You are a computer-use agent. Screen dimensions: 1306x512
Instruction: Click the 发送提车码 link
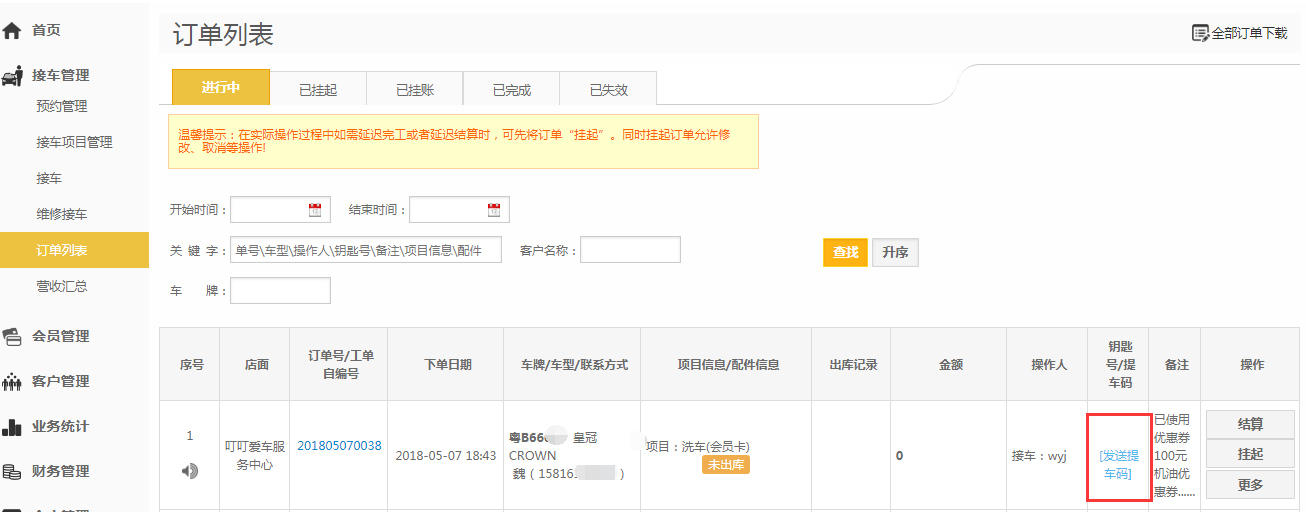click(x=1118, y=464)
